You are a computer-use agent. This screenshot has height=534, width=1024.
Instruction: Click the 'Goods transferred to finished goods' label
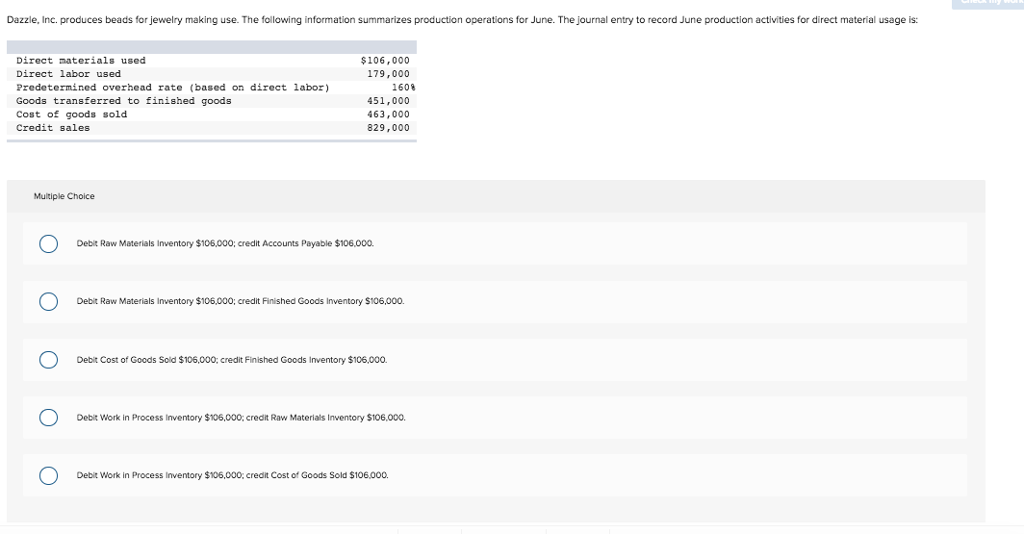[124, 101]
